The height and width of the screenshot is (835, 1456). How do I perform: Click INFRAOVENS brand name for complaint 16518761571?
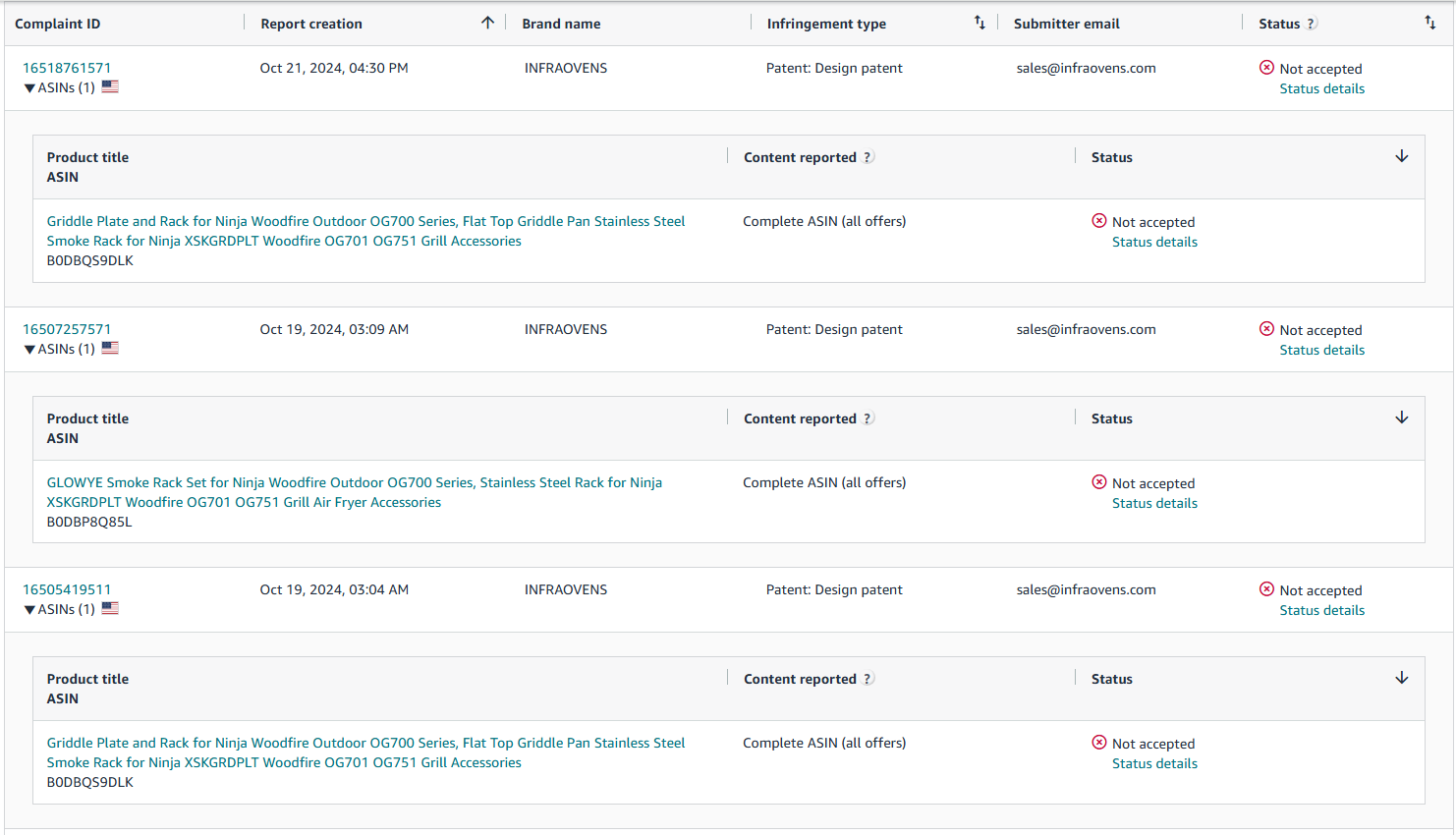[566, 68]
